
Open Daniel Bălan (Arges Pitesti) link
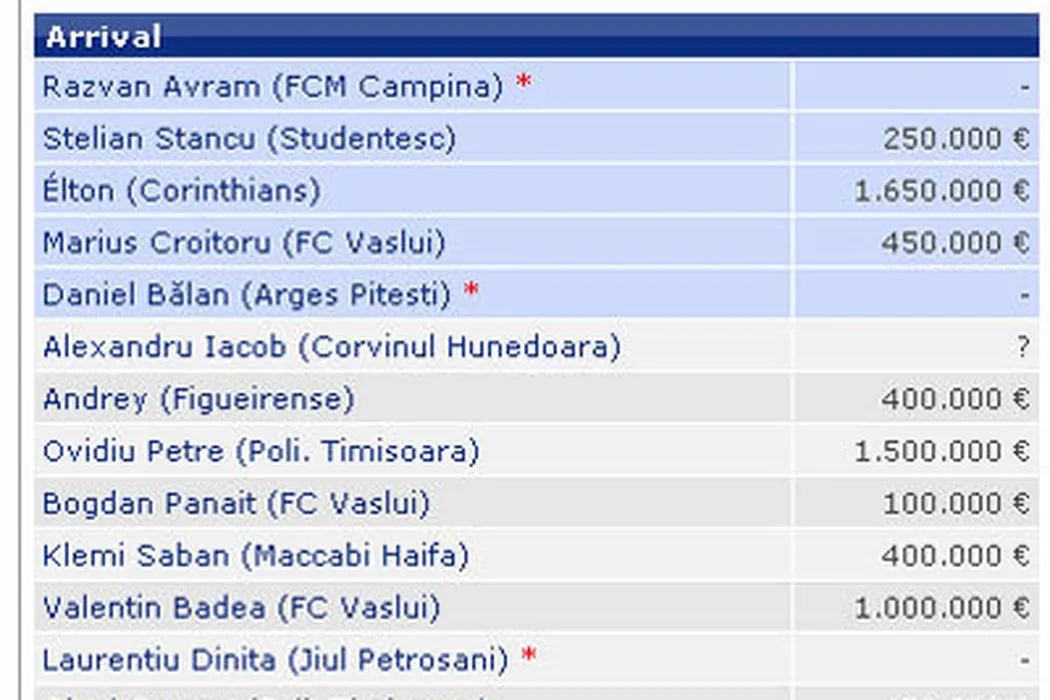pyautogui.click(x=247, y=295)
